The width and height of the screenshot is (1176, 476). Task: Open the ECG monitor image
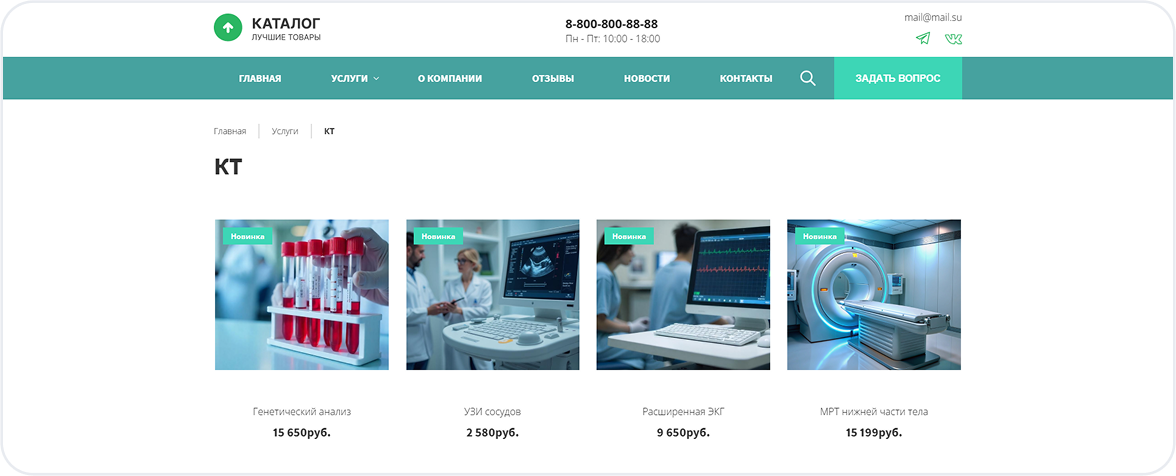click(x=683, y=295)
